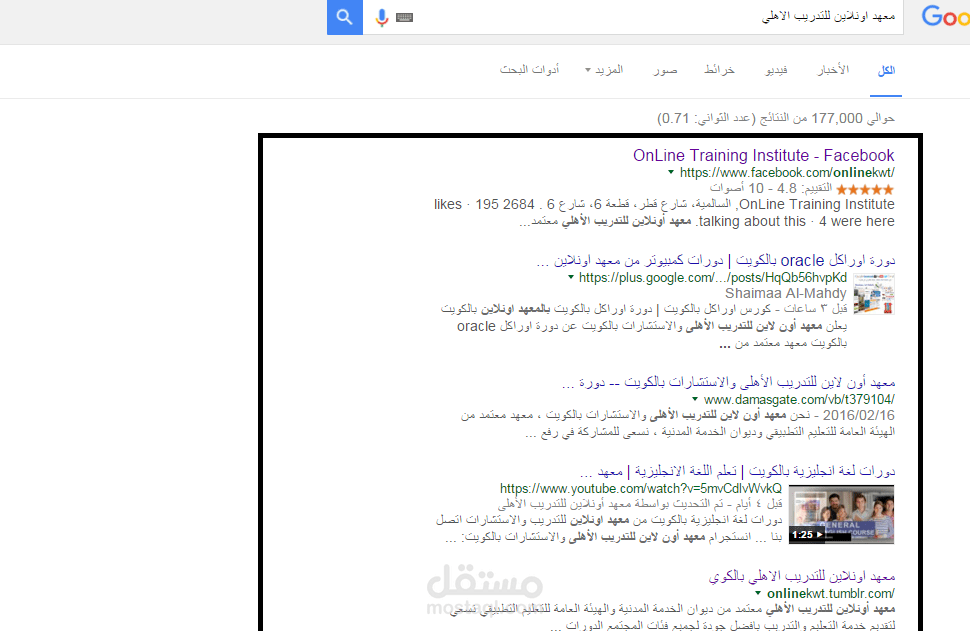970x631 pixels.
Task: Expand the المزيد (More) dropdown
Action: coord(604,70)
